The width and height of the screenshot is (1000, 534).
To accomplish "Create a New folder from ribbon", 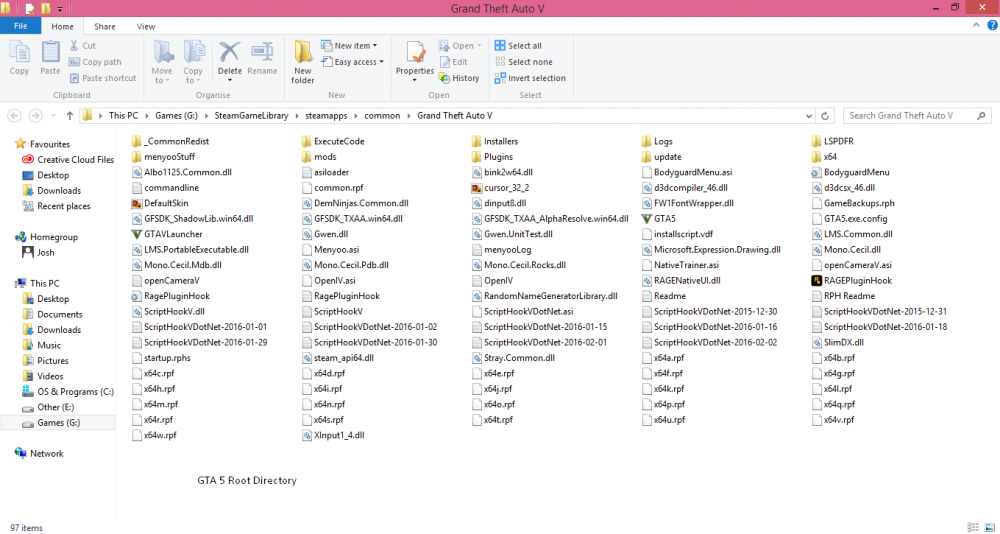I will pos(303,63).
